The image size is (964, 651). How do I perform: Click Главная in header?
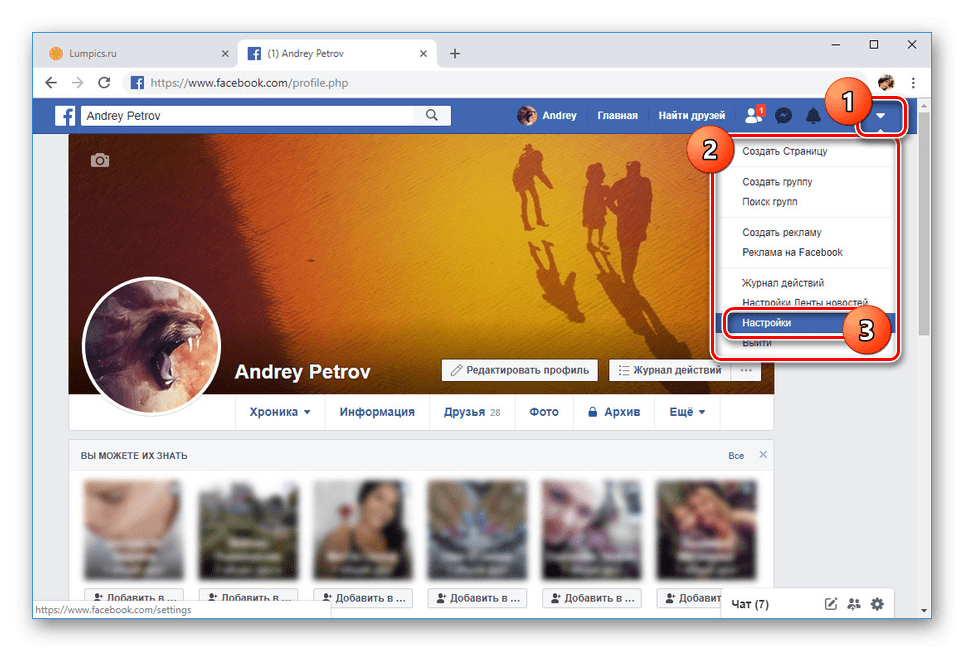617,116
